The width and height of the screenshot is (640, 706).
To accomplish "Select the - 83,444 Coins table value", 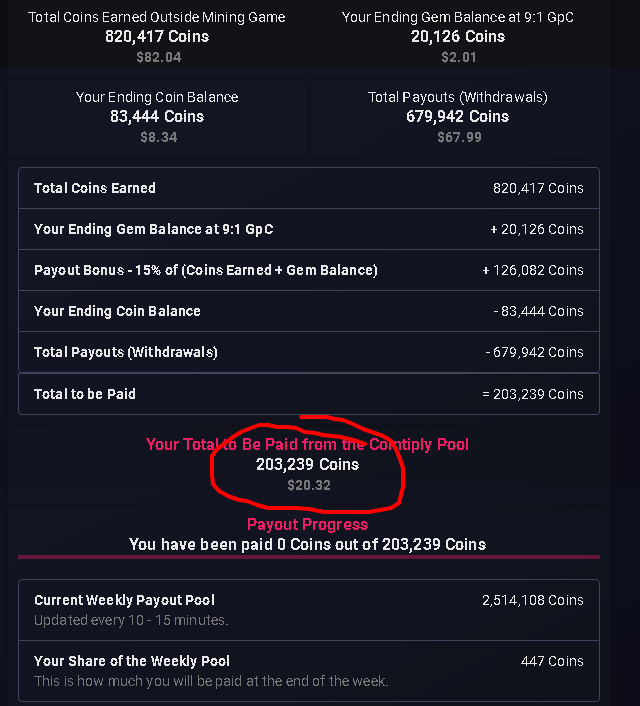I will pyautogui.click(x=538, y=311).
